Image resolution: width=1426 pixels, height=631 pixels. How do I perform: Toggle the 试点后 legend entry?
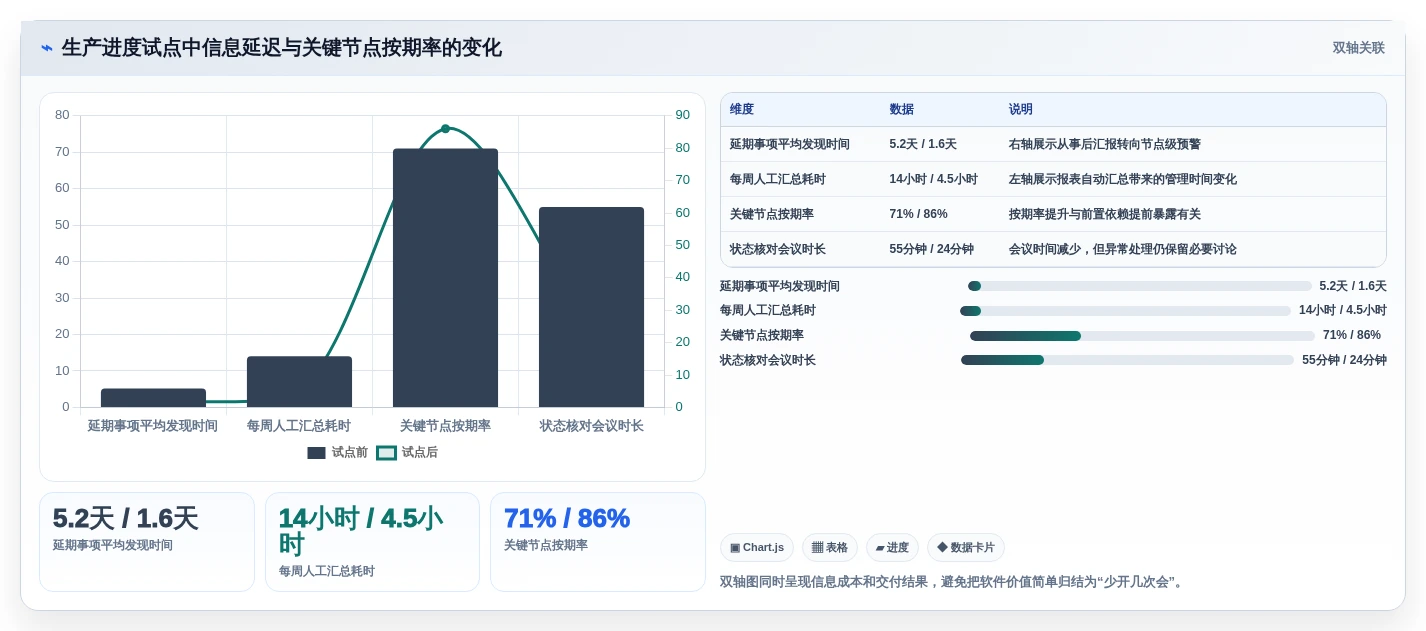[x=407, y=453]
